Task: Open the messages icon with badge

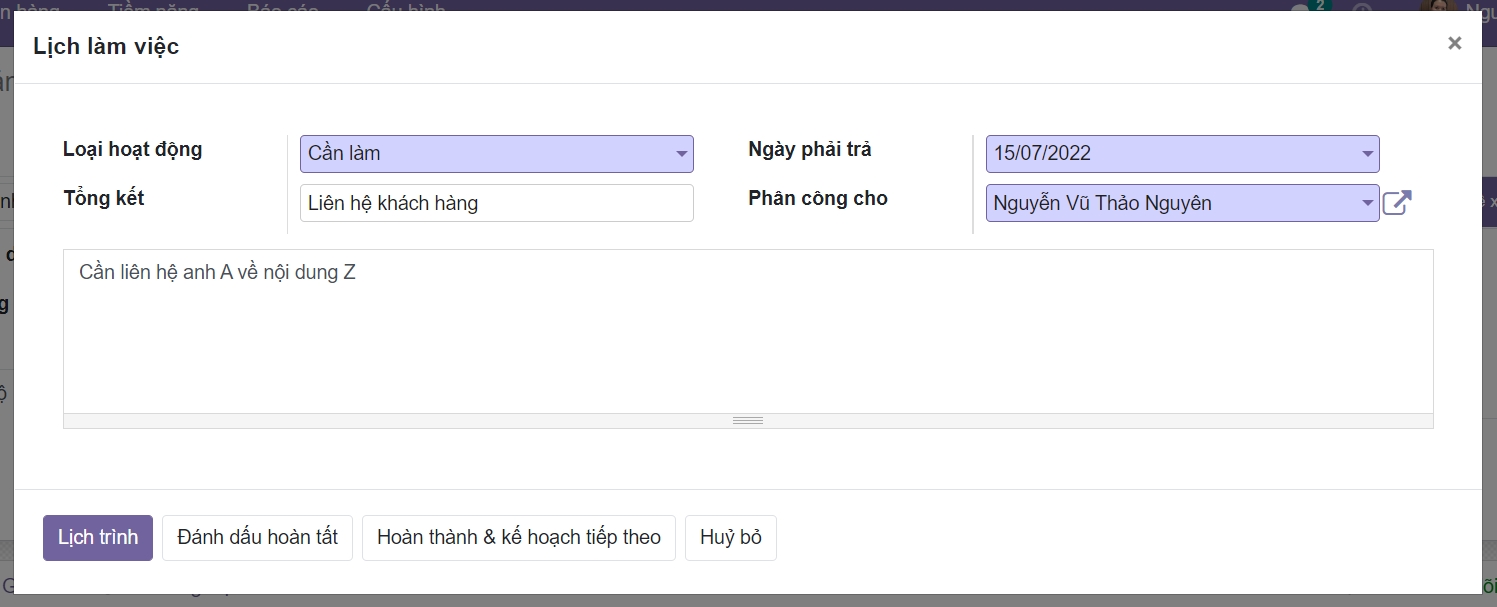Action: tap(1300, 8)
